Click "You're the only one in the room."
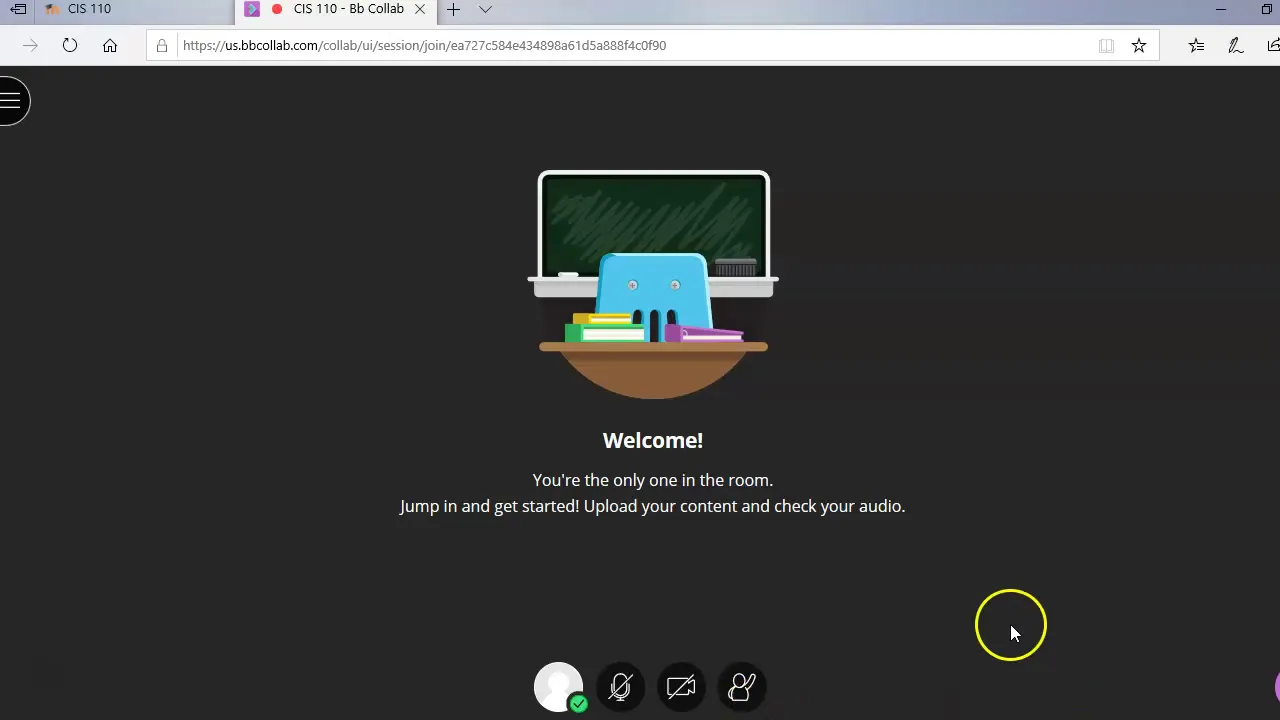The image size is (1280, 720). point(653,480)
